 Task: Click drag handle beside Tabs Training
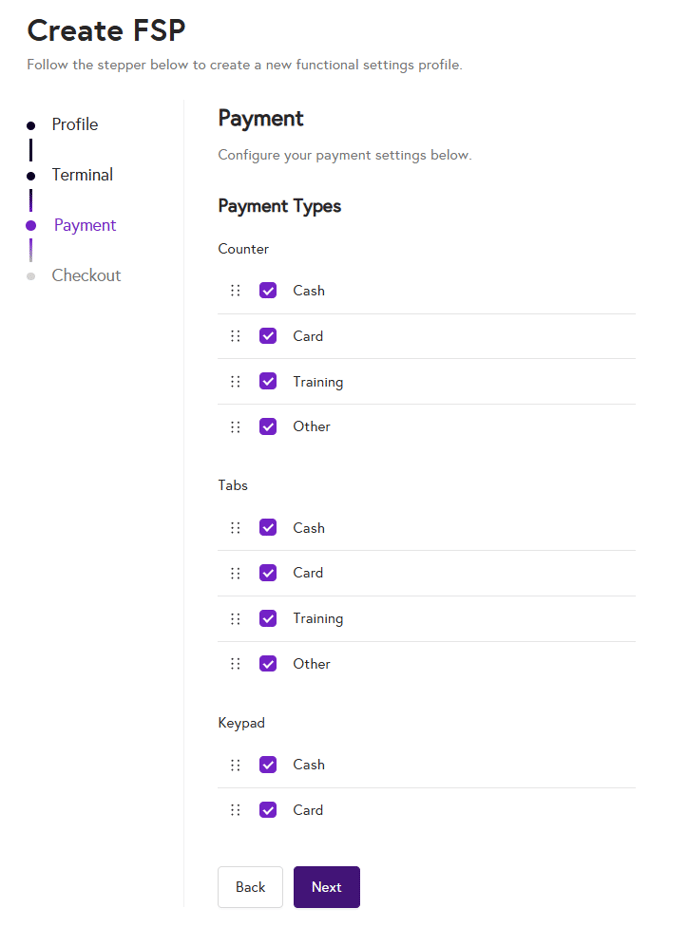[235, 619]
